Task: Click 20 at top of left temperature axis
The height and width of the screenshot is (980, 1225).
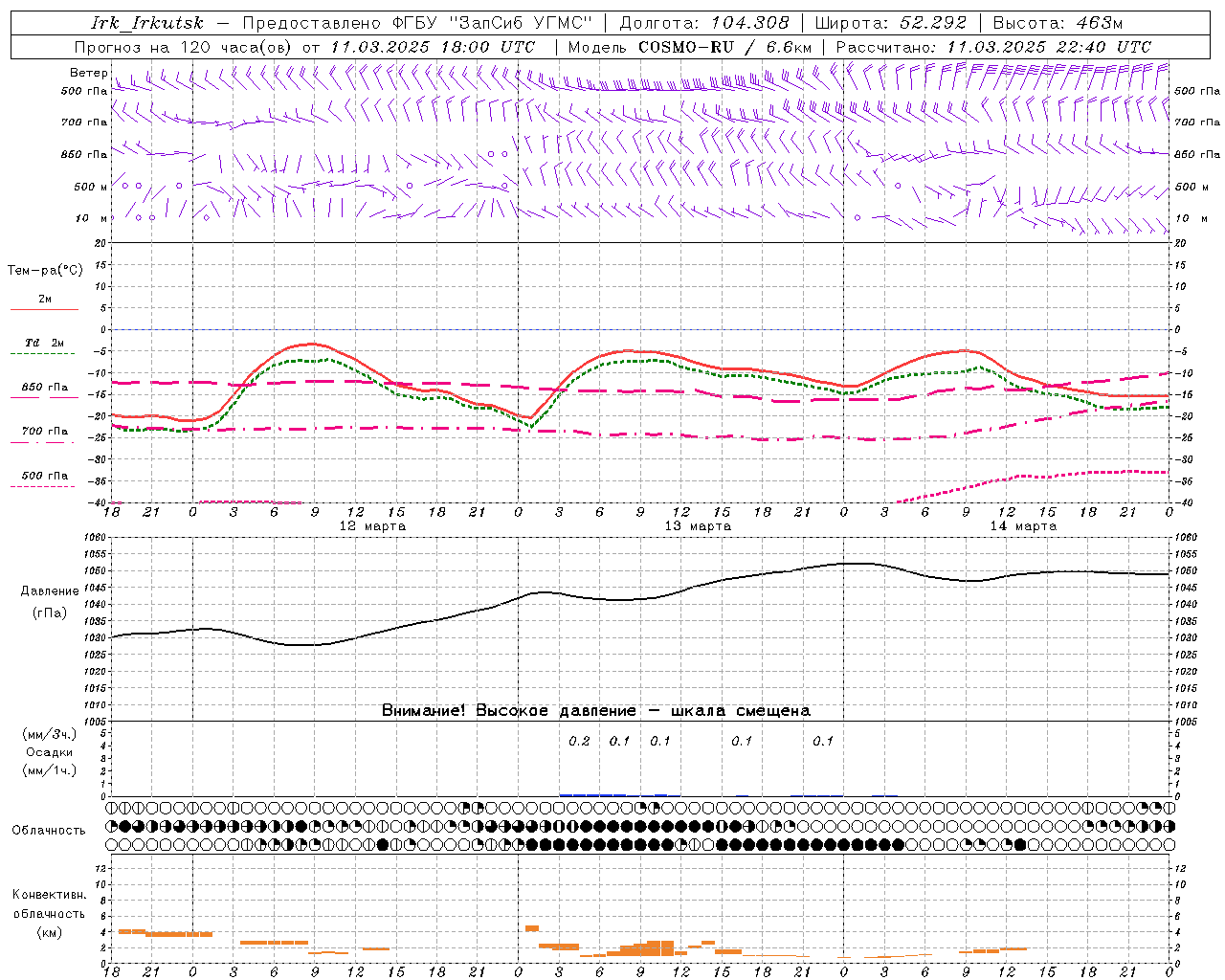Action: pos(102,243)
